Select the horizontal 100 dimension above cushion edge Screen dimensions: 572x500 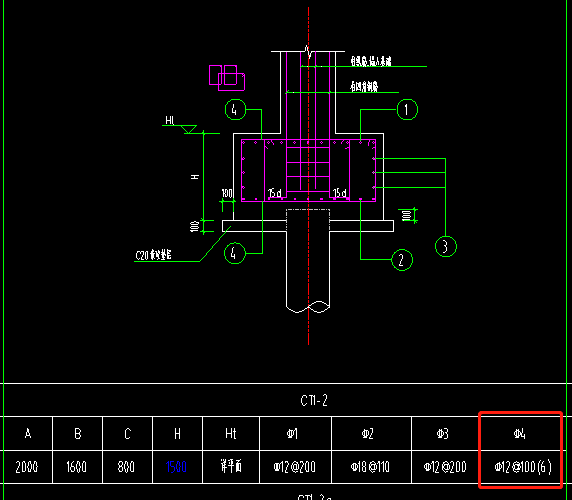pos(227,193)
